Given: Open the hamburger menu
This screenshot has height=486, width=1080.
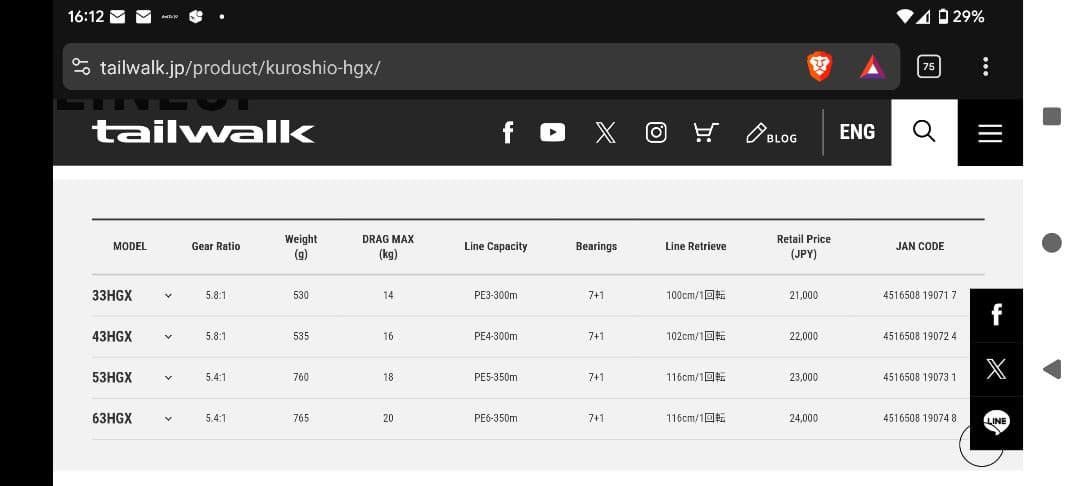Looking at the screenshot, I should 990,132.
